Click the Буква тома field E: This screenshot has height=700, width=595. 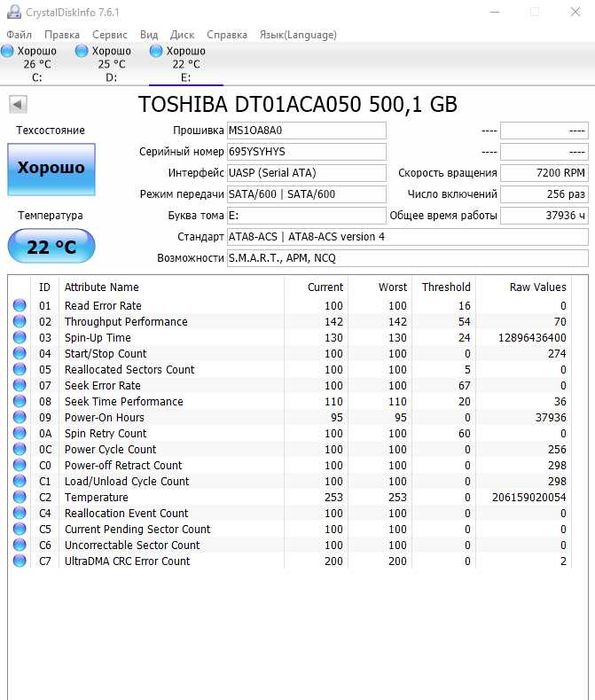(x=307, y=216)
